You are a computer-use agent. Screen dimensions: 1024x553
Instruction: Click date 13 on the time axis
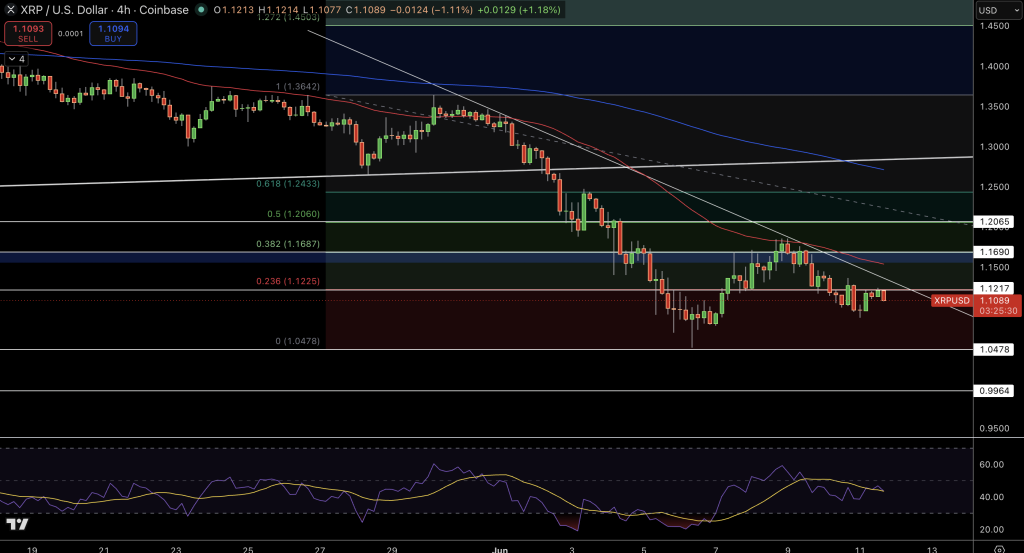[932, 550]
